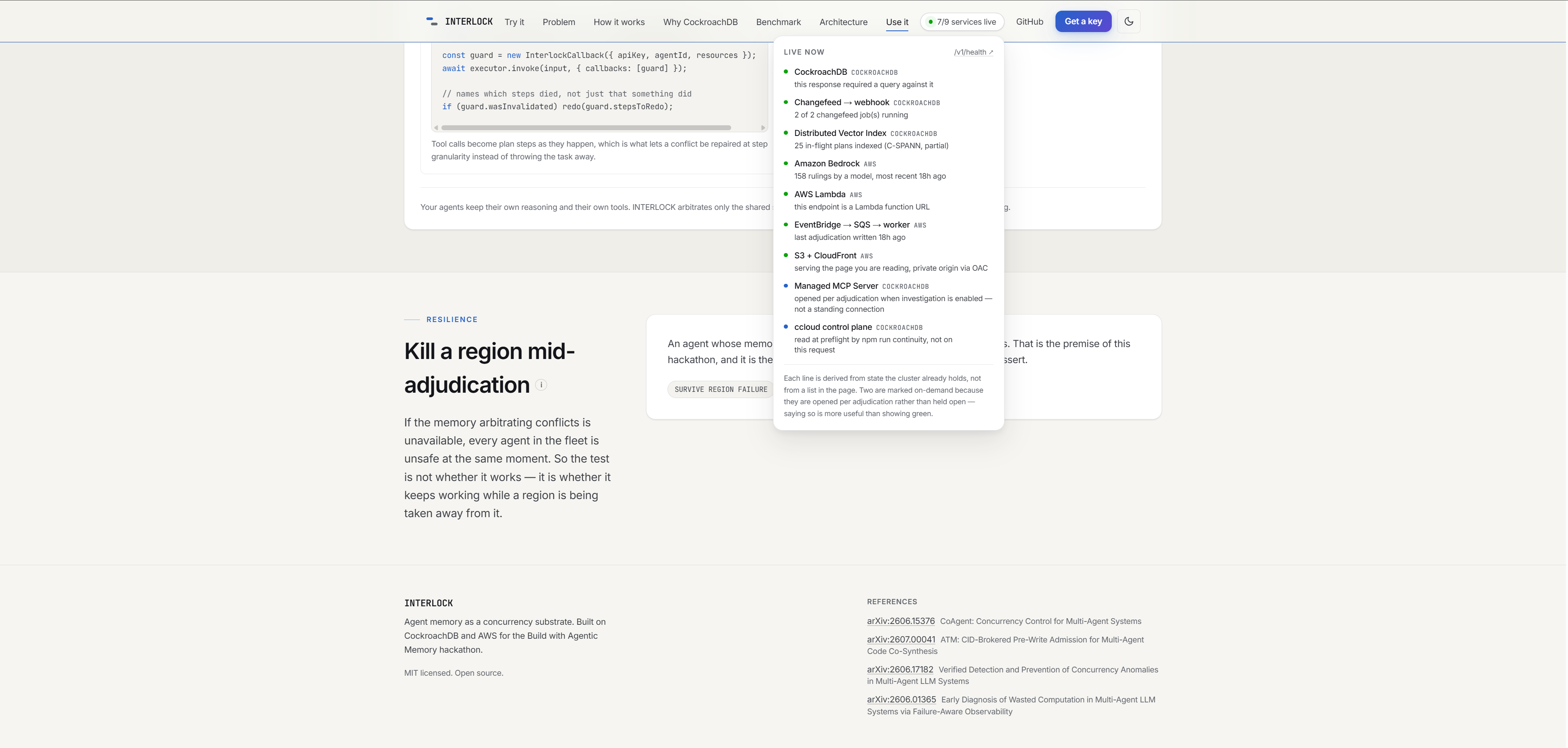Click the 'const guard = new InterlockCallback' code line

coord(598,55)
